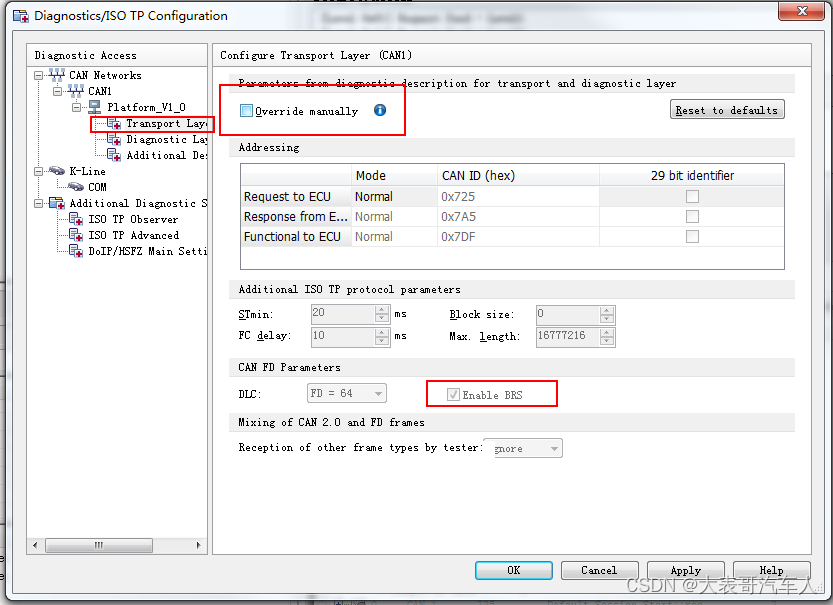Select the Platform_V1_0 ECU icon
This screenshot has width=833, height=605.
[x=95, y=106]
